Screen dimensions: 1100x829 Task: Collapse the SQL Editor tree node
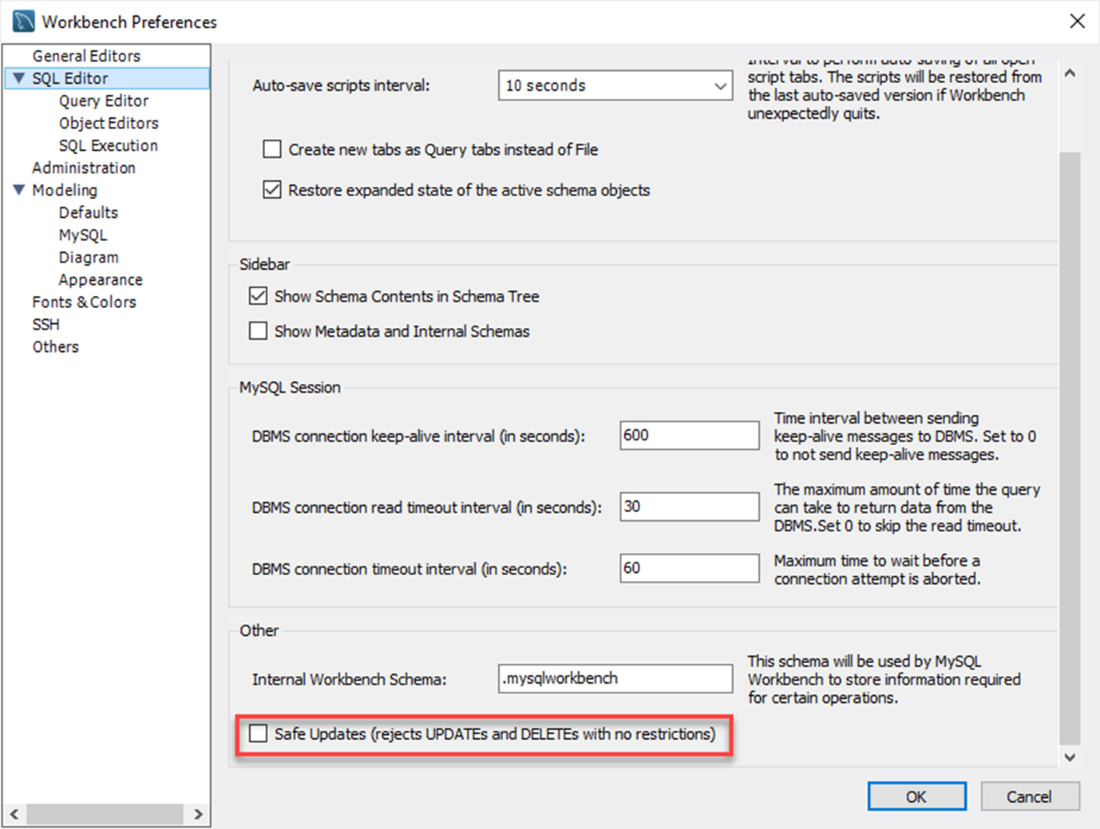19,78
